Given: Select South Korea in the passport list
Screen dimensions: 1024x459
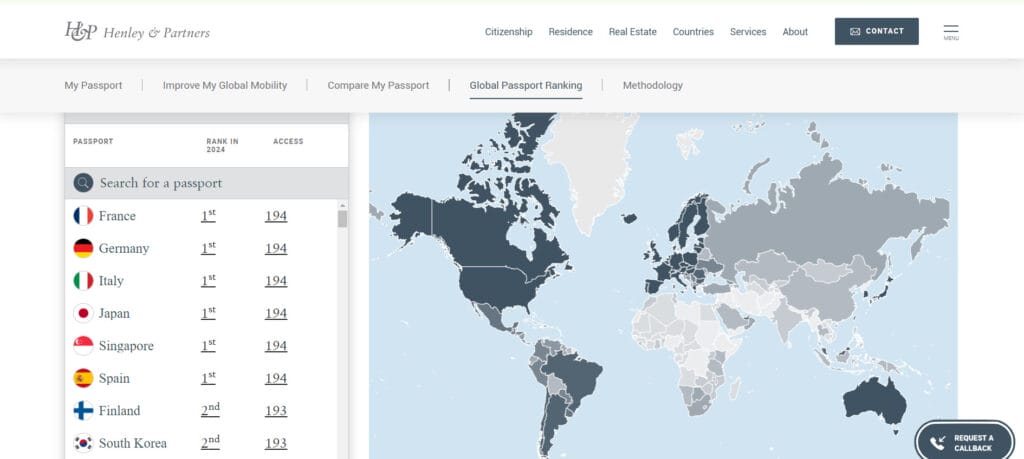Looking at the screenshot, I should tap(133, 443).
